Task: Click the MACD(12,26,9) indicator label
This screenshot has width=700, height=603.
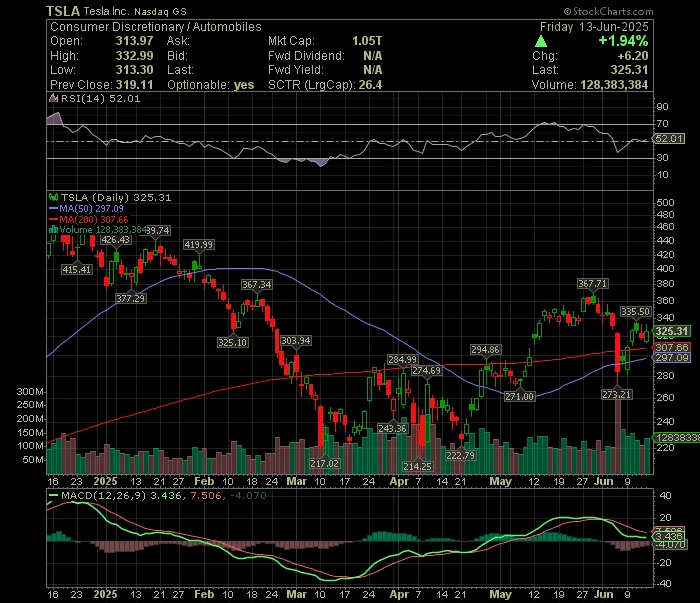Action: click(104, 495)
